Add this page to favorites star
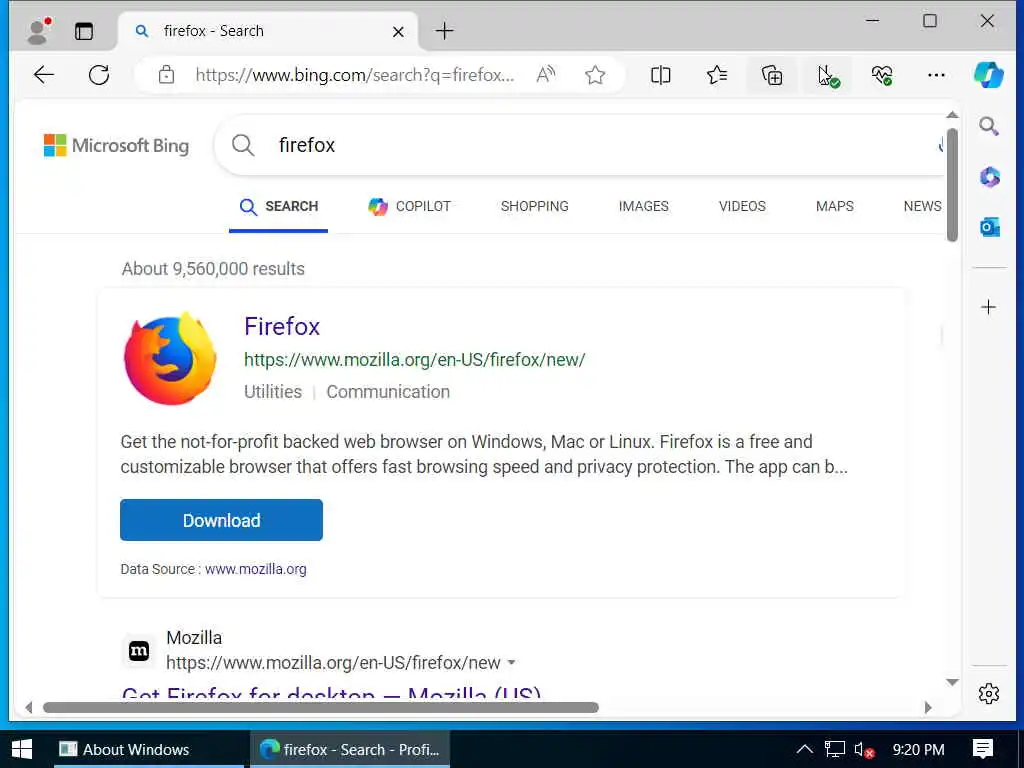 (x=595, y=75)
